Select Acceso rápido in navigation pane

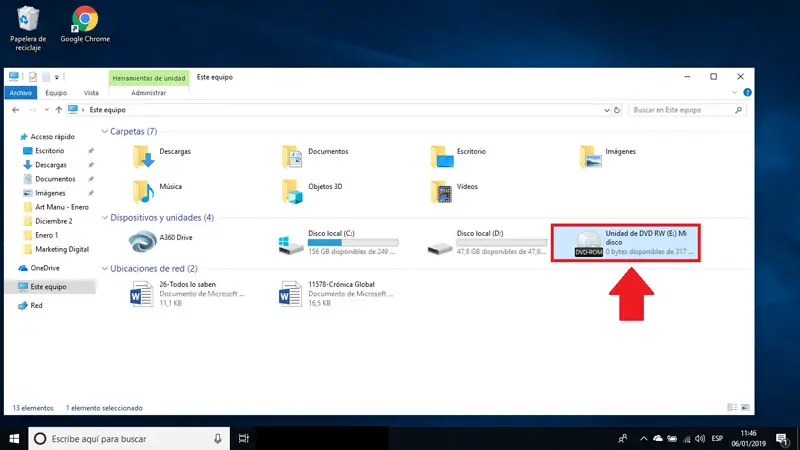click(x=53, y=137)
